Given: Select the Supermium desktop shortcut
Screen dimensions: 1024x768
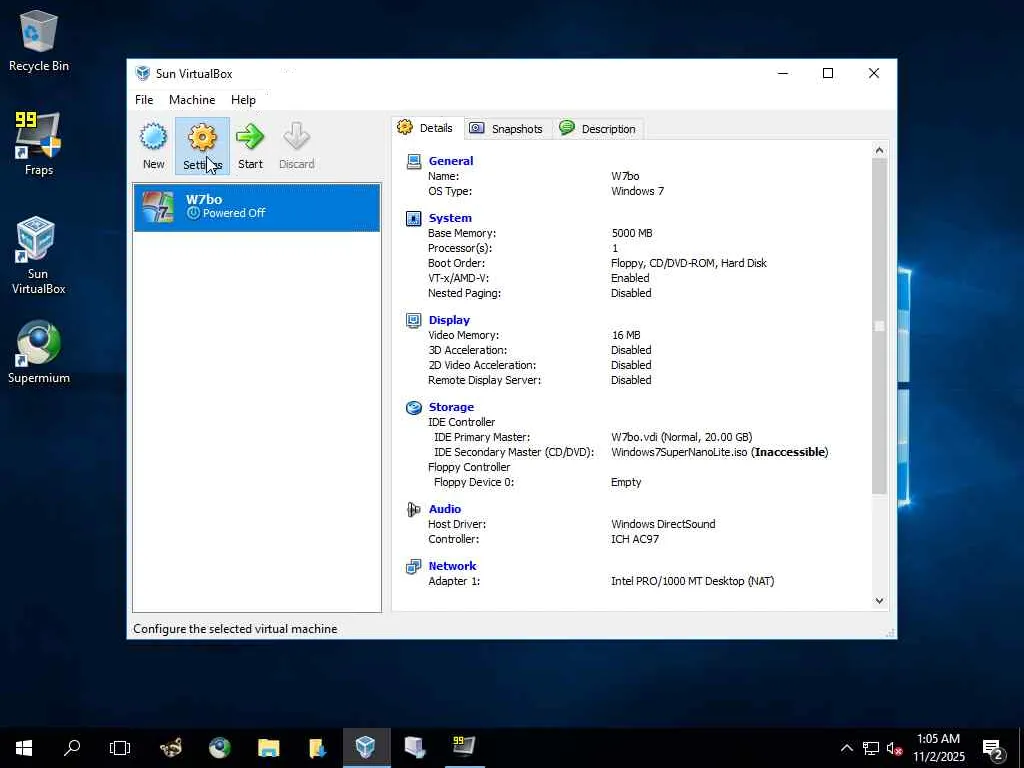Looking at the screenshot, I should coord(39,352).
